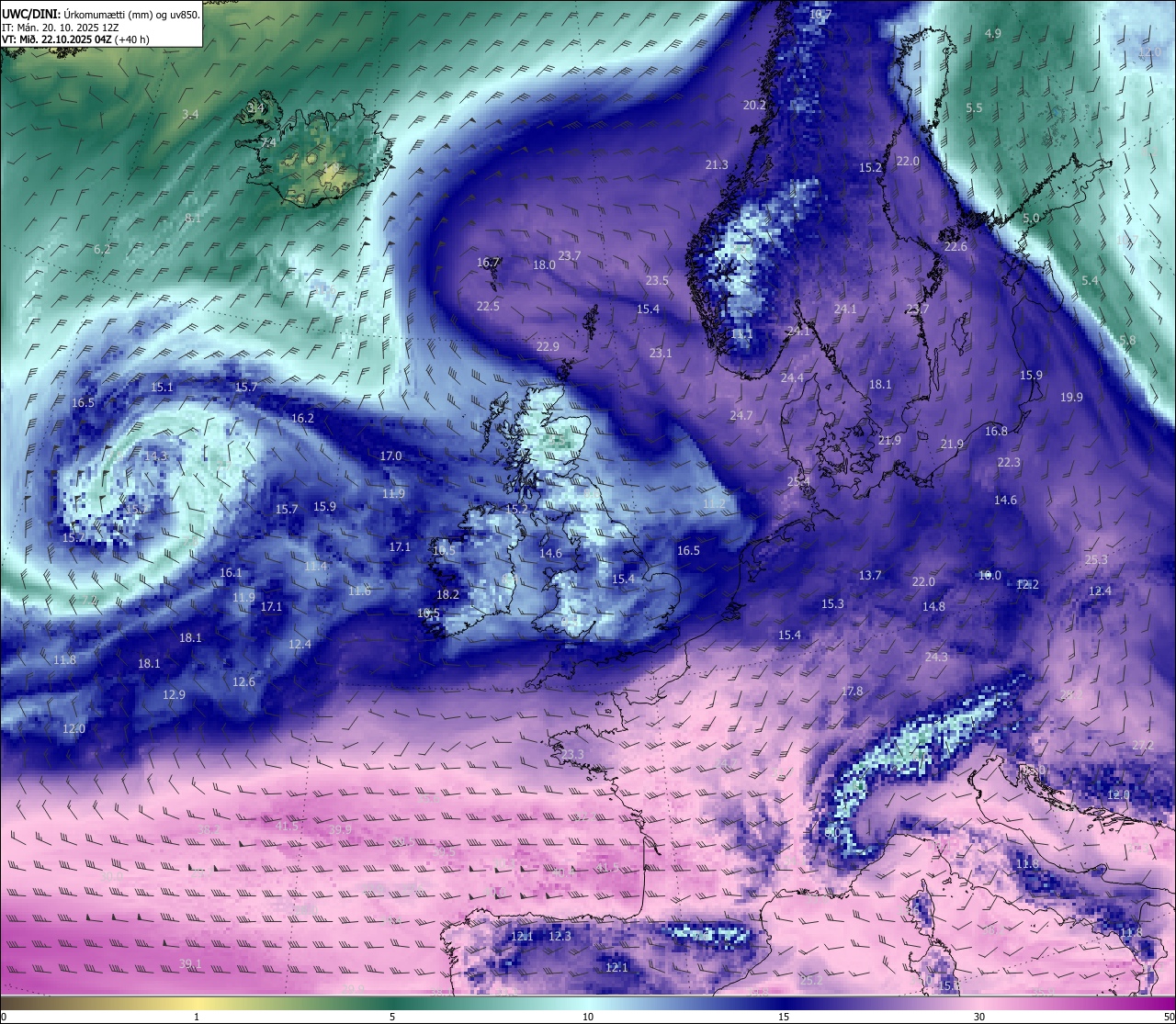
Task: Click the map value 15.1
Action: click(162, 387)
